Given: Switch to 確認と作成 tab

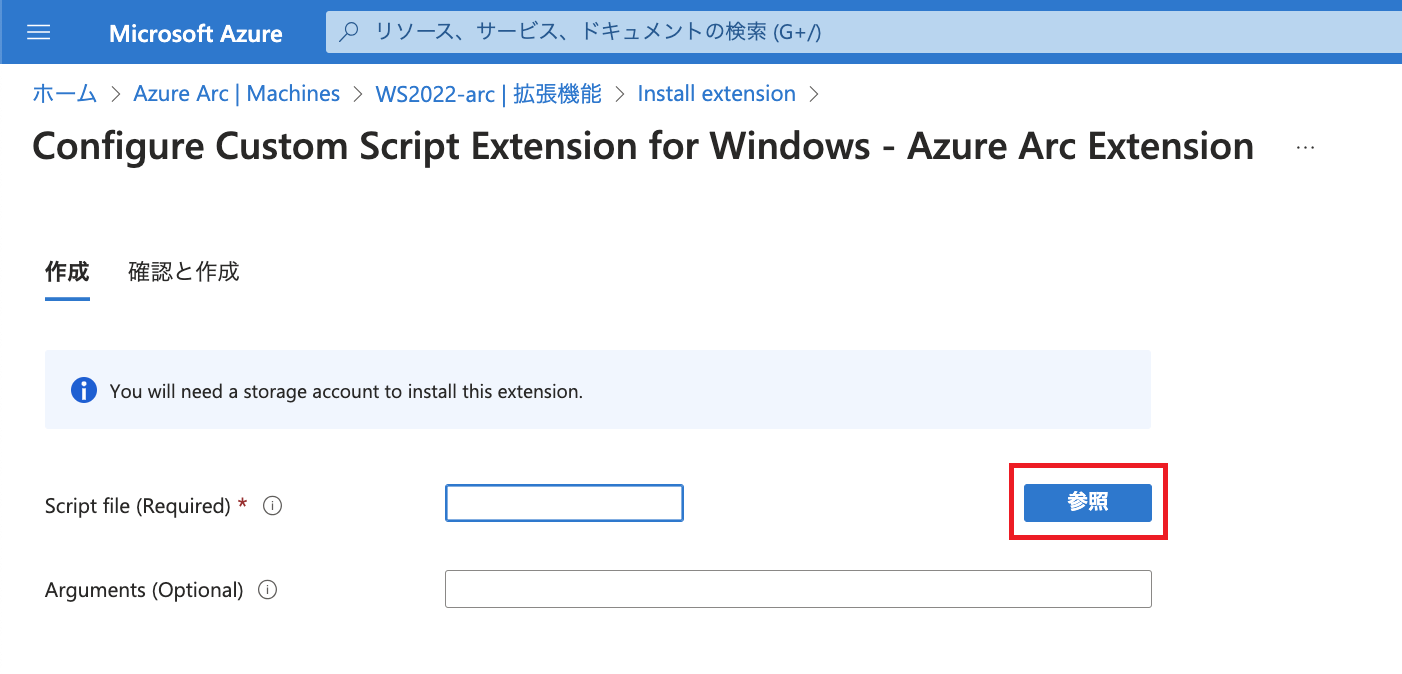Looking at the screenshot, I should (x=184, y=272).
